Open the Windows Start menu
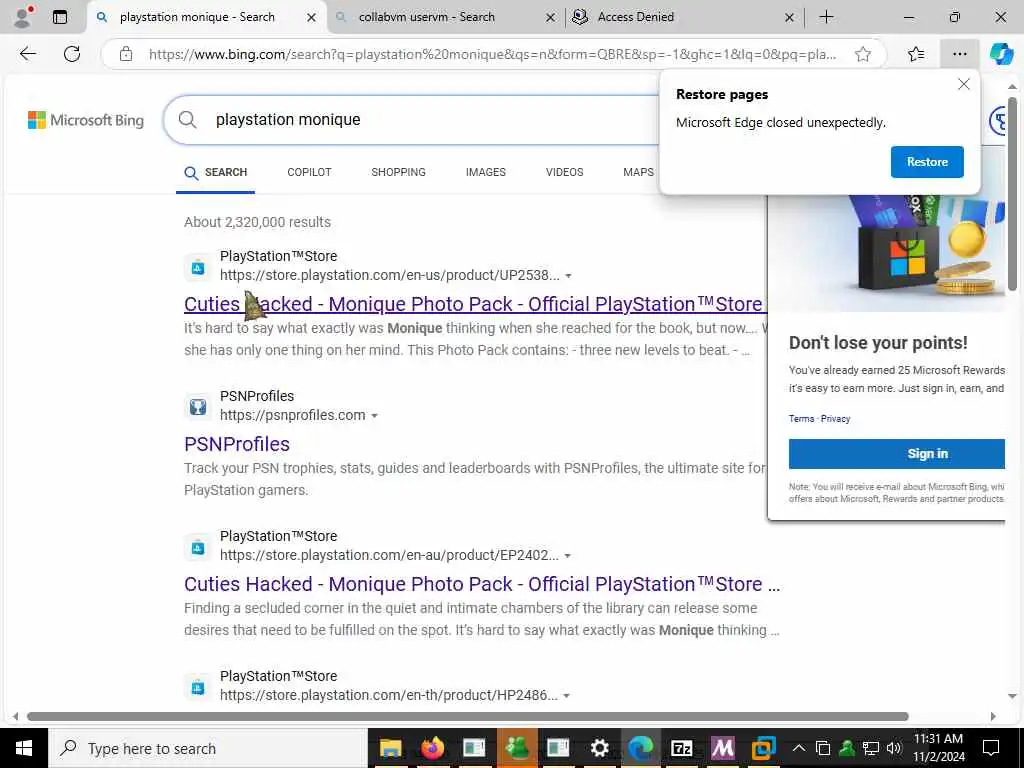 24,748
